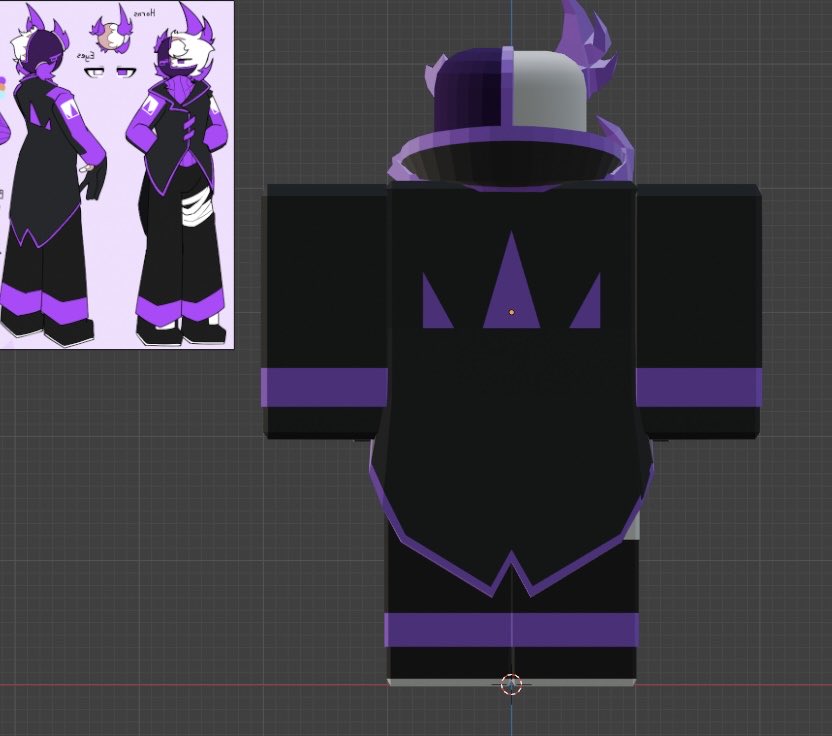Select the character reference image in the viewport
Image resolution: width=832 pixels, height=736 pixels.
(x=117, y=175)
